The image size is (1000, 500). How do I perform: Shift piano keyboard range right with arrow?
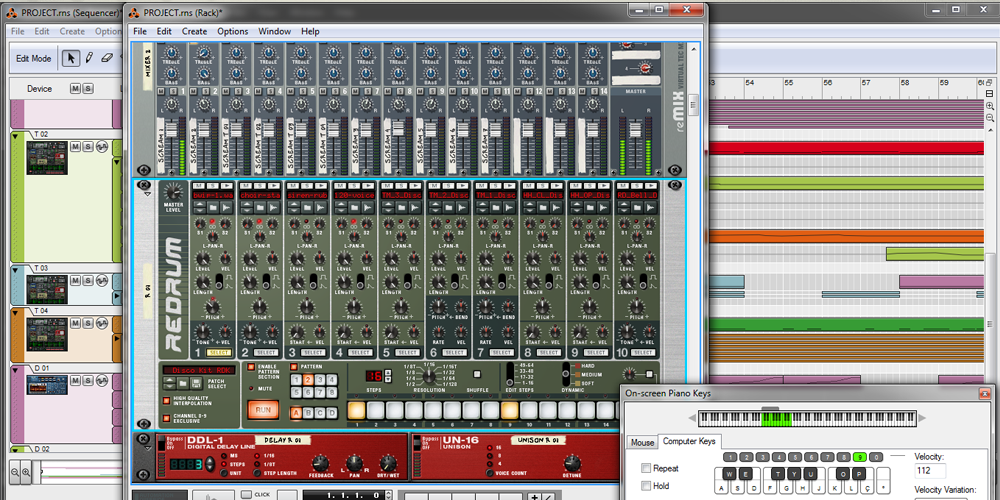[x=922, y=418]
